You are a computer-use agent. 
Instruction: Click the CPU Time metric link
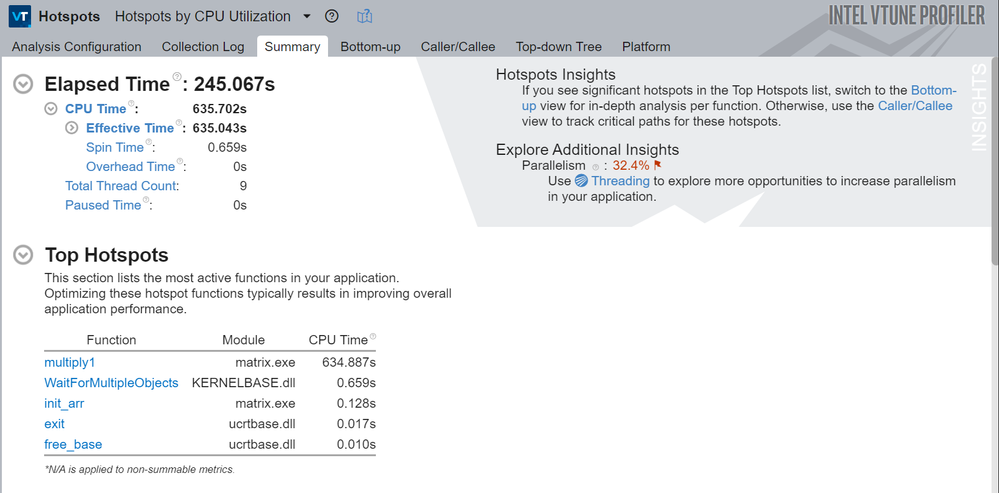(96, 109)
